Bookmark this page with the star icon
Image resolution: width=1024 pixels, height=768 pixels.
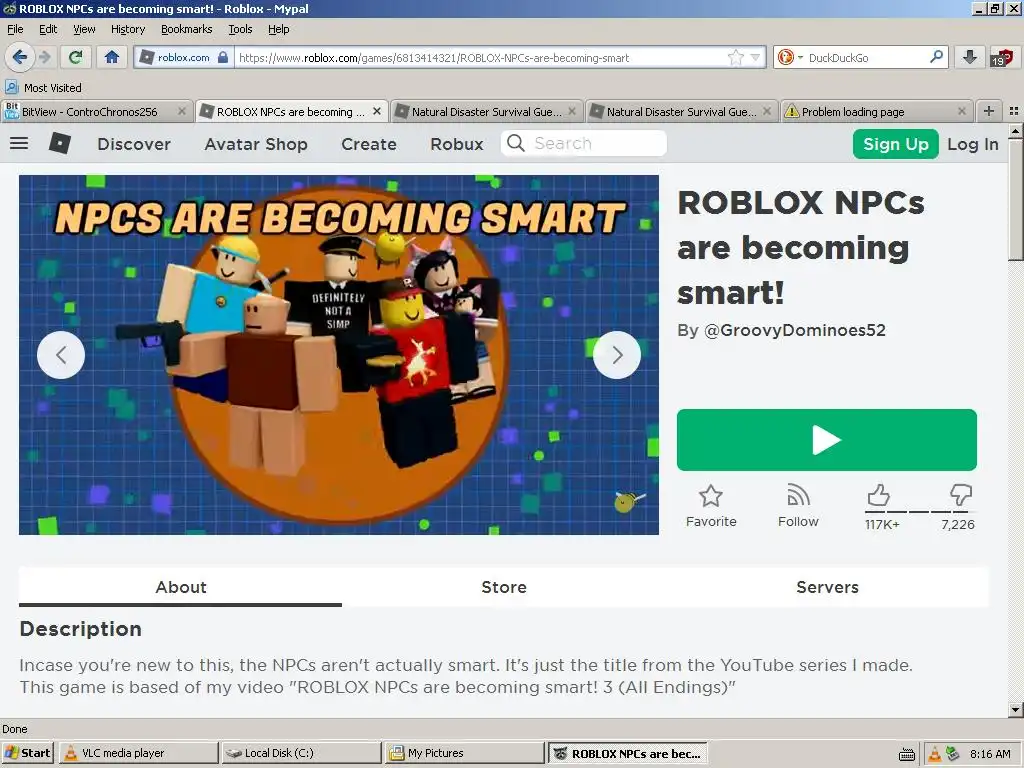[x=735, y=57]
